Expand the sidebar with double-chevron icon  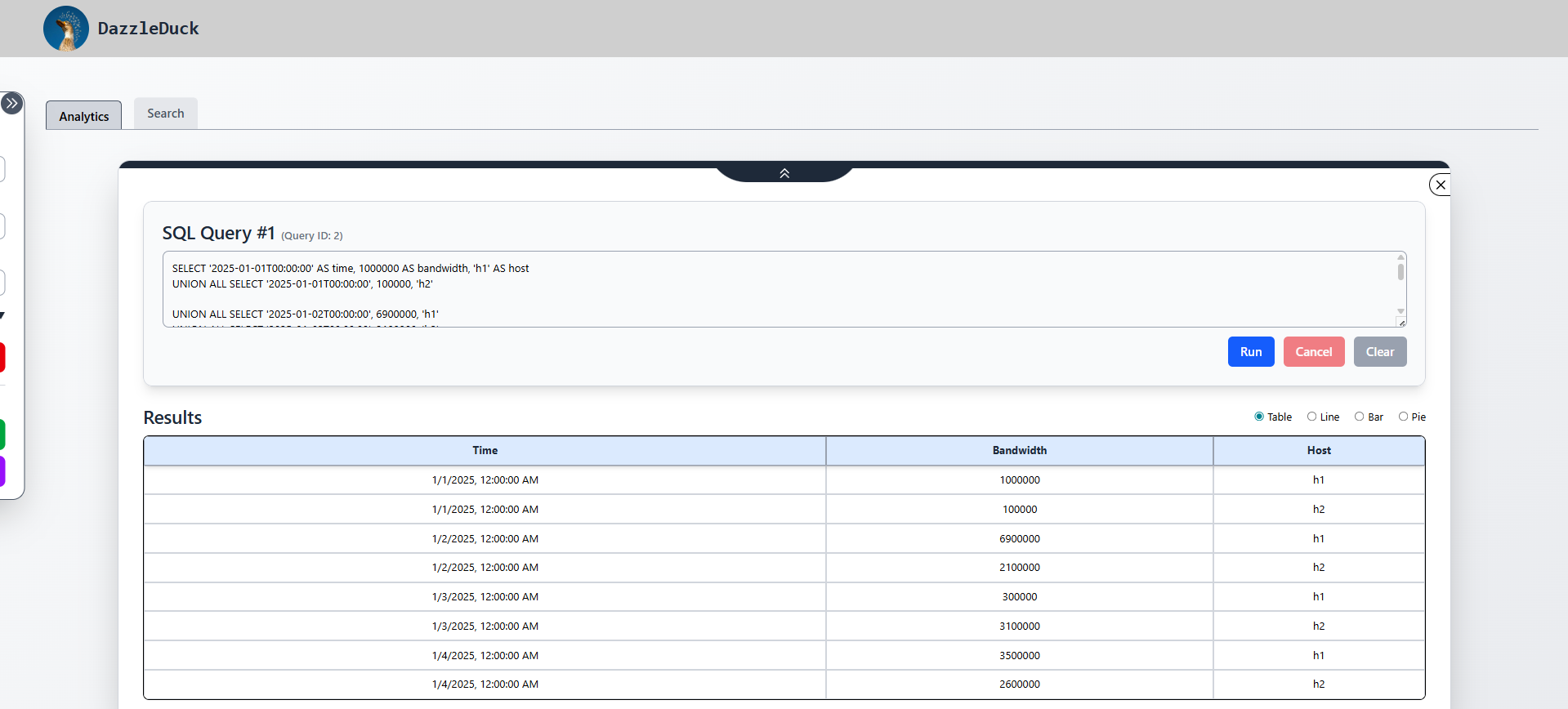point(11,104)
